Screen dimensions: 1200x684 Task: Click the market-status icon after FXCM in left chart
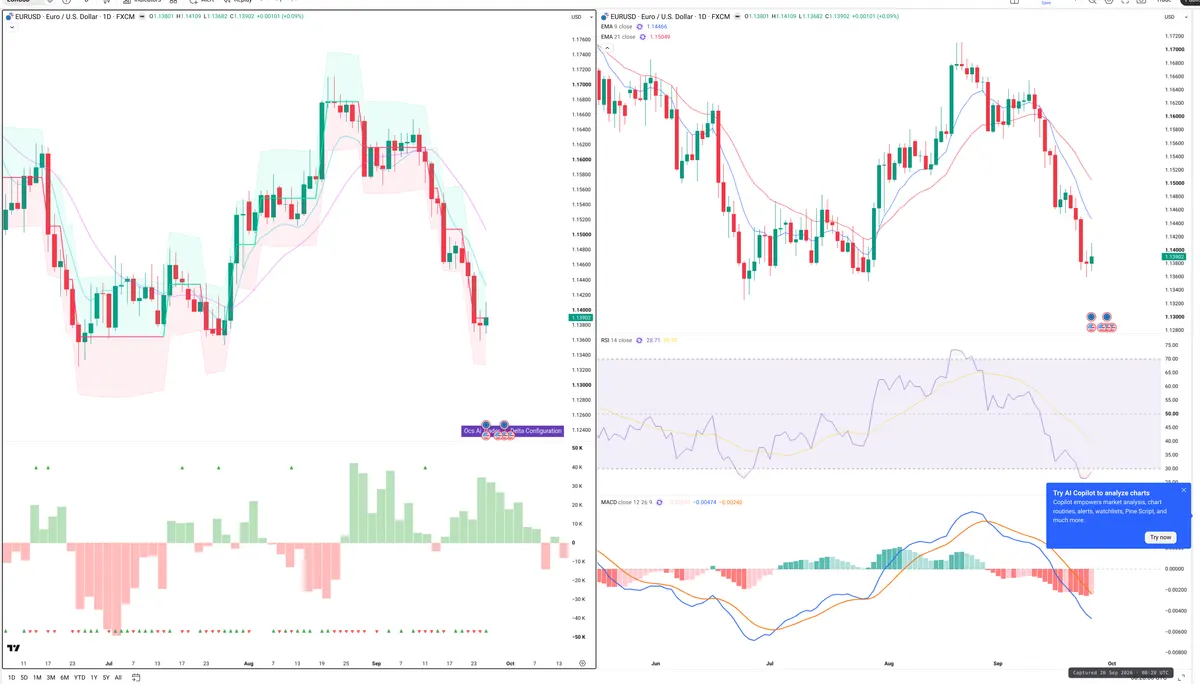(142, 16)
